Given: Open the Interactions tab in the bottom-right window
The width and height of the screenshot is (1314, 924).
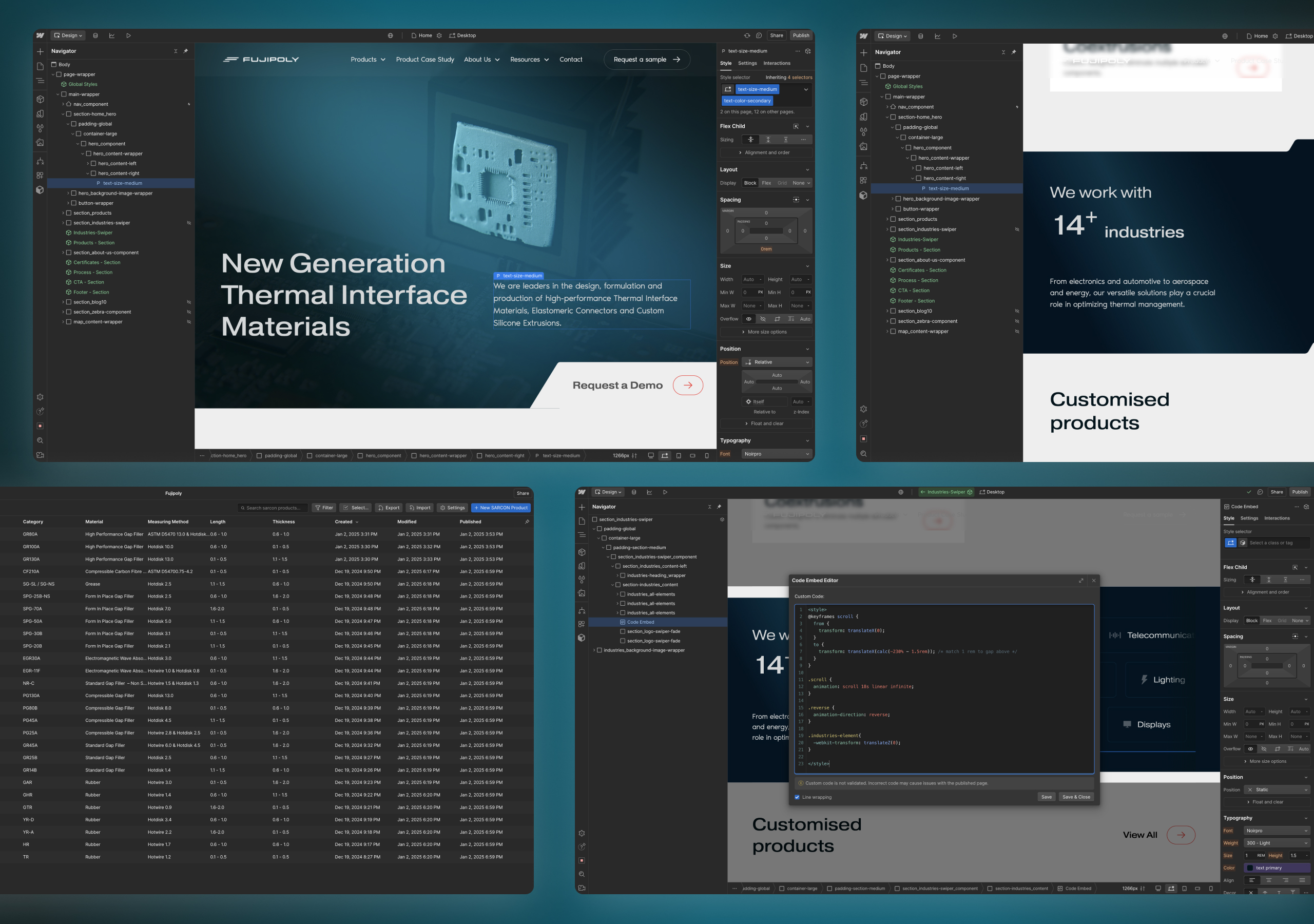Looking at the screenshot, I should (1277, 518).
